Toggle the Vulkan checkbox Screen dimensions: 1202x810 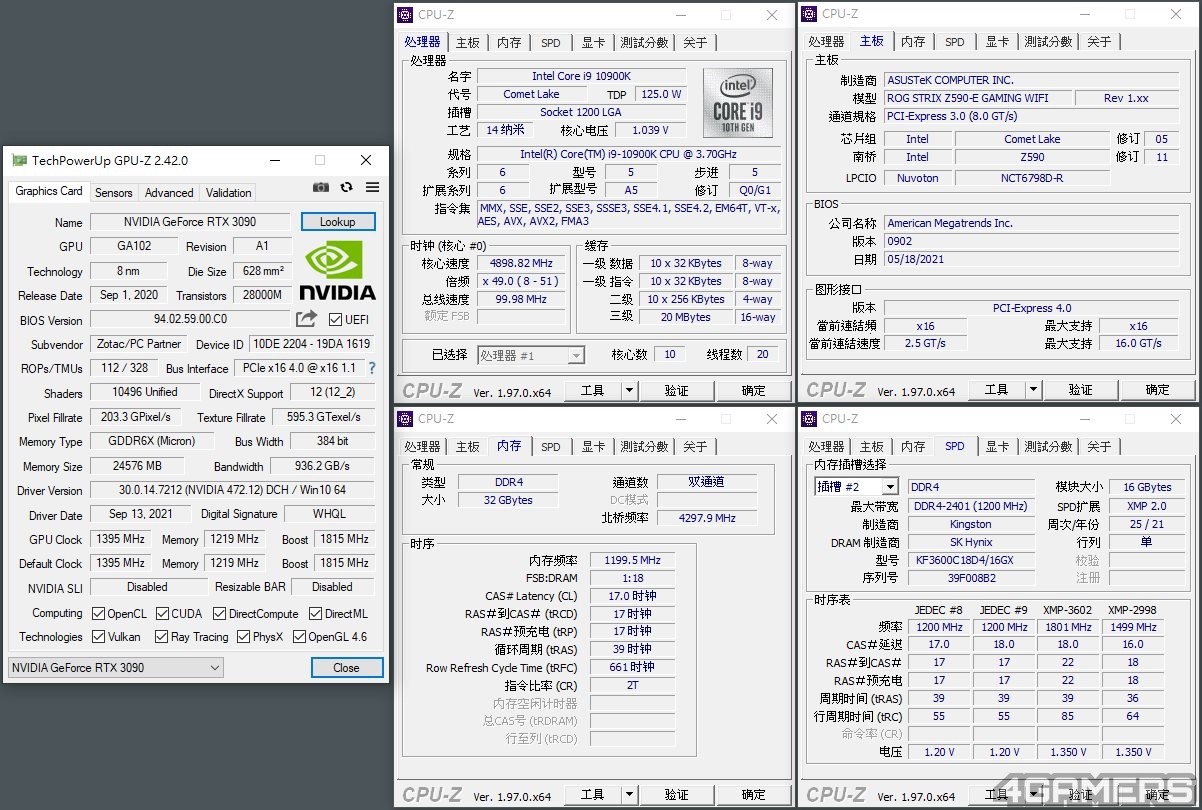click(x=98, y=637)
